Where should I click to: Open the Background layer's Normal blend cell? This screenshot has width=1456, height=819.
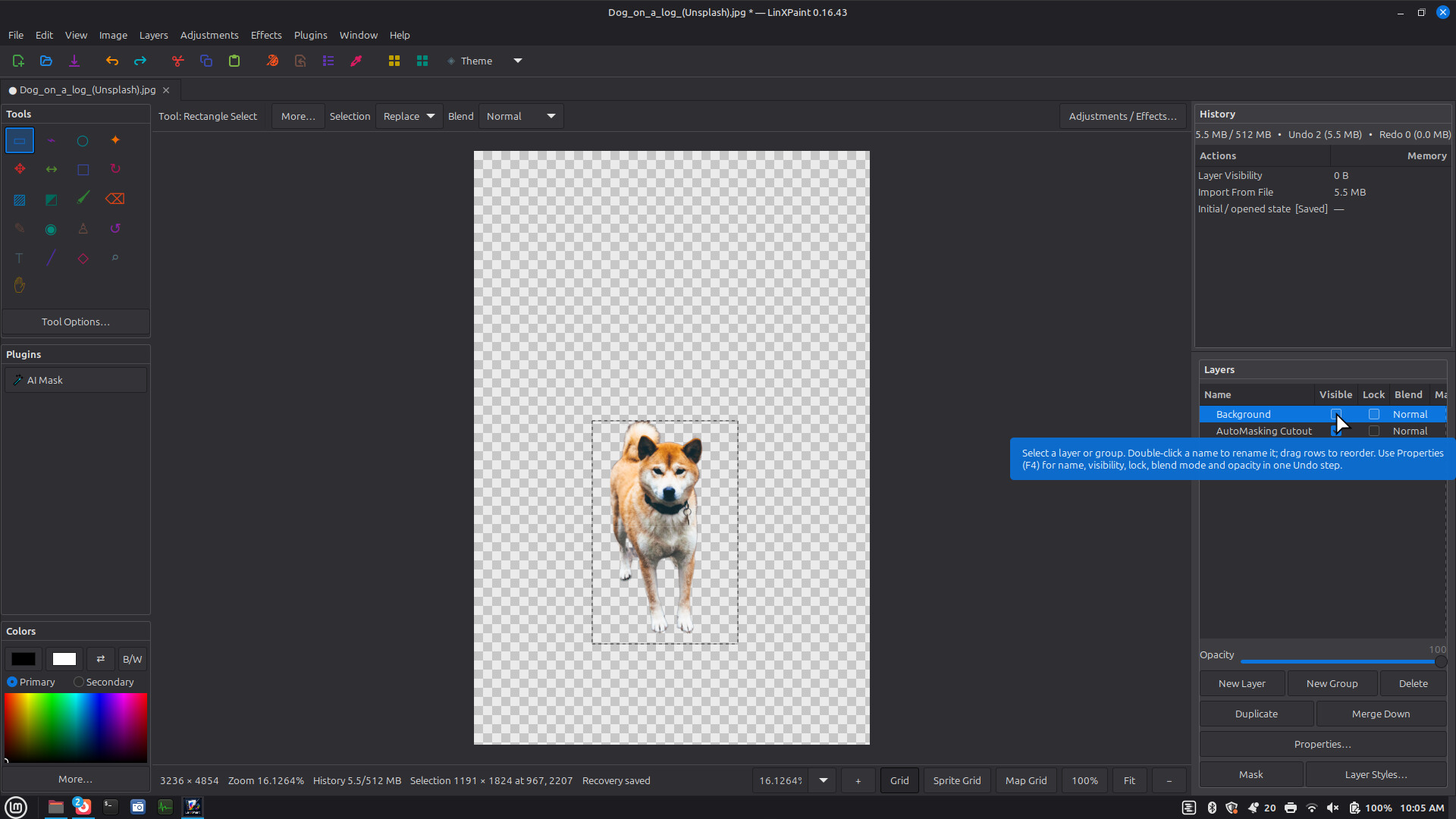(1410, 414)
